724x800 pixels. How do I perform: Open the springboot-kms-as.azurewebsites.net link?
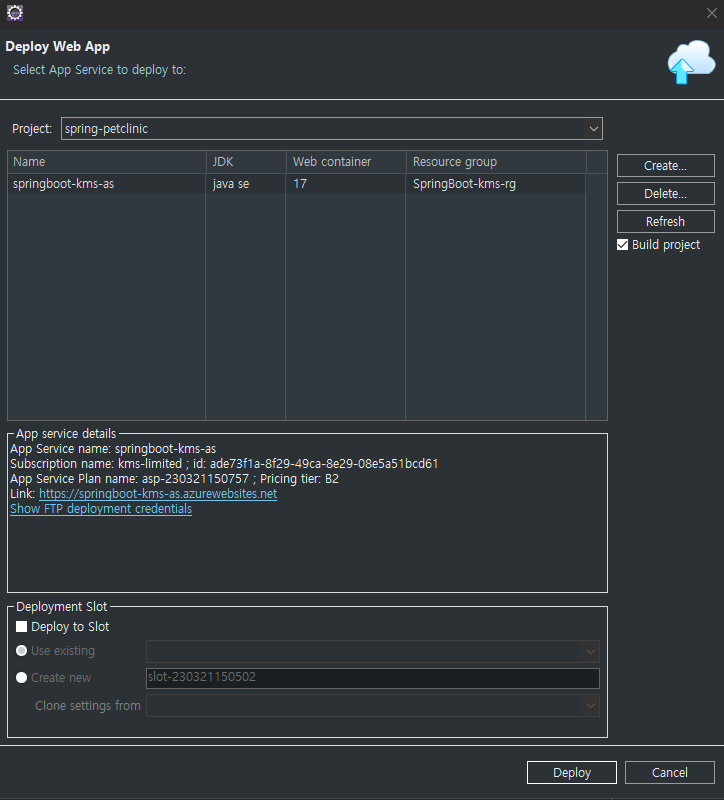tap(158, 494)
